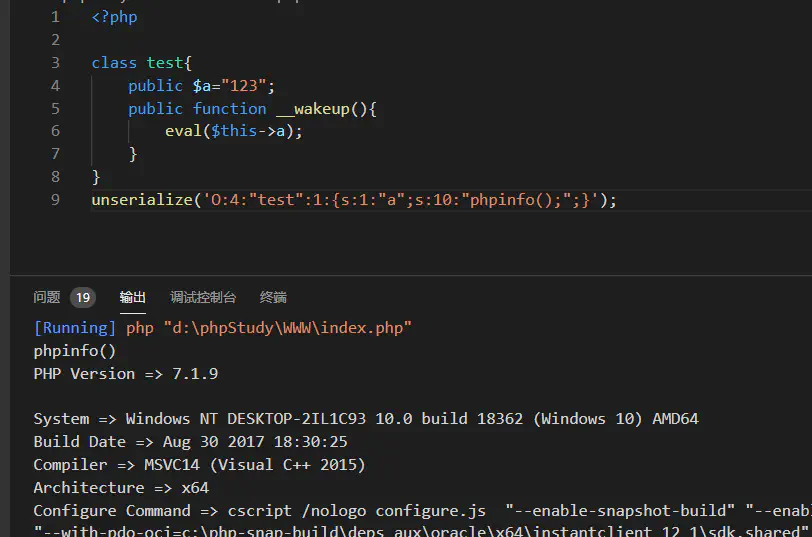The height and width of the screenshot is (537, 812).
Task: Click the class name test
Action: [165, 63]
